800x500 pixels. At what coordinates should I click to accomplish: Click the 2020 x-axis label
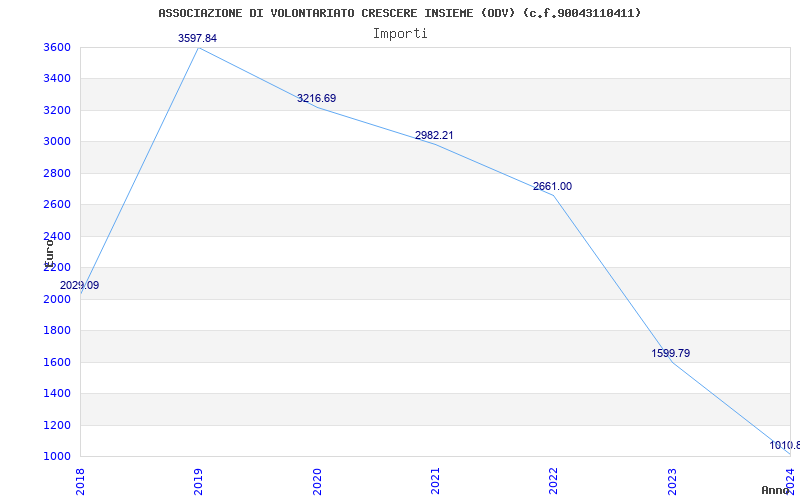(317, 481)
